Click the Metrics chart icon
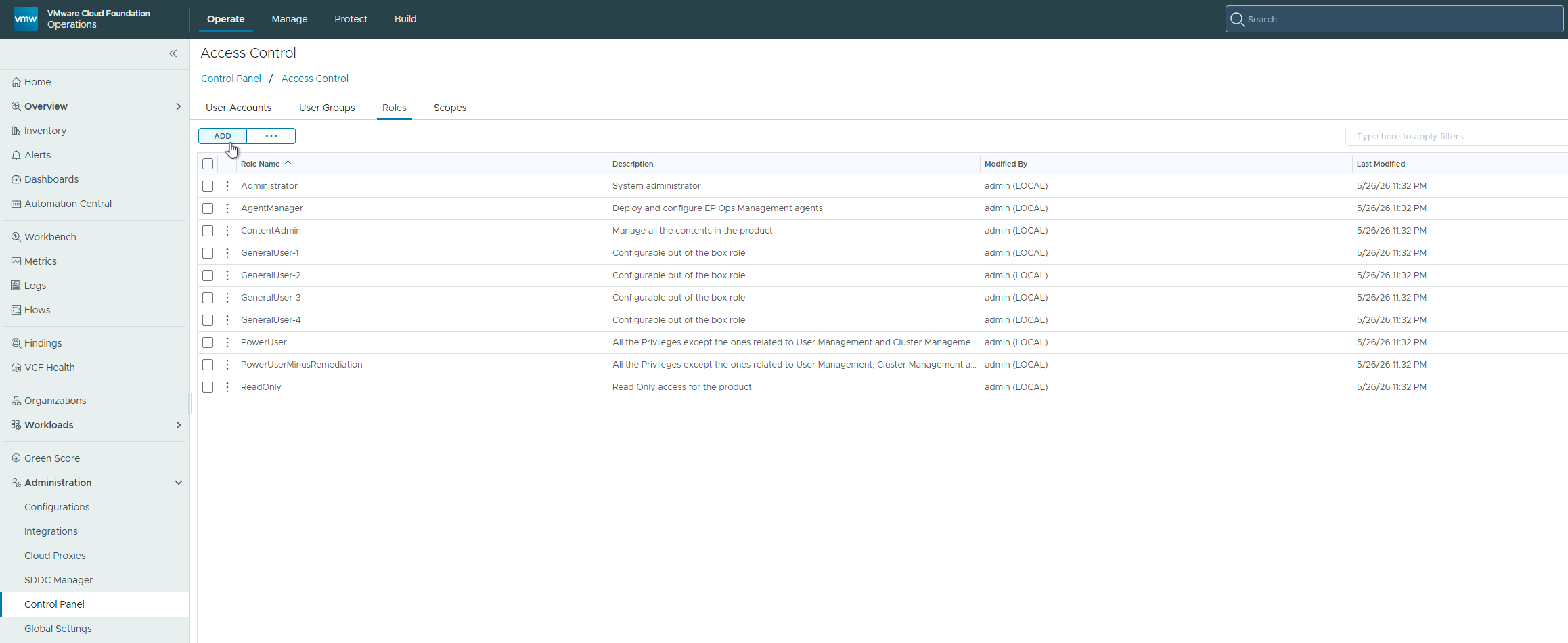The width and height of the screenshot is (1568, 643). coord(16,261)
